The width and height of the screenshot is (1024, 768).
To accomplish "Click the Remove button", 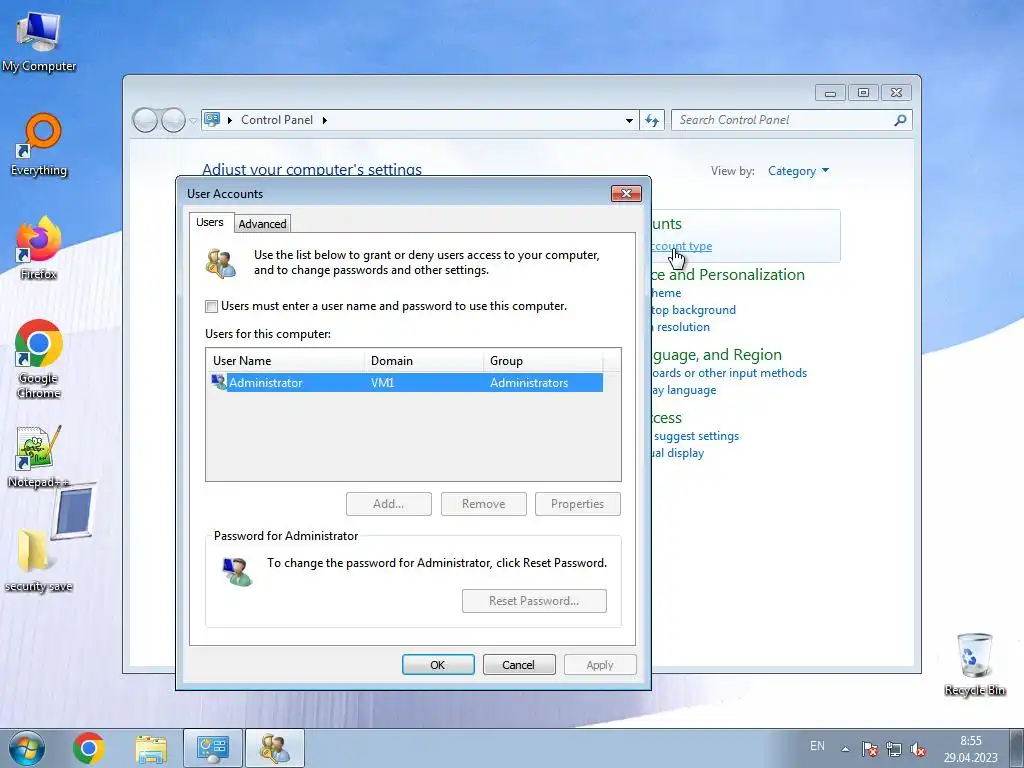I will tap(483, 504).
